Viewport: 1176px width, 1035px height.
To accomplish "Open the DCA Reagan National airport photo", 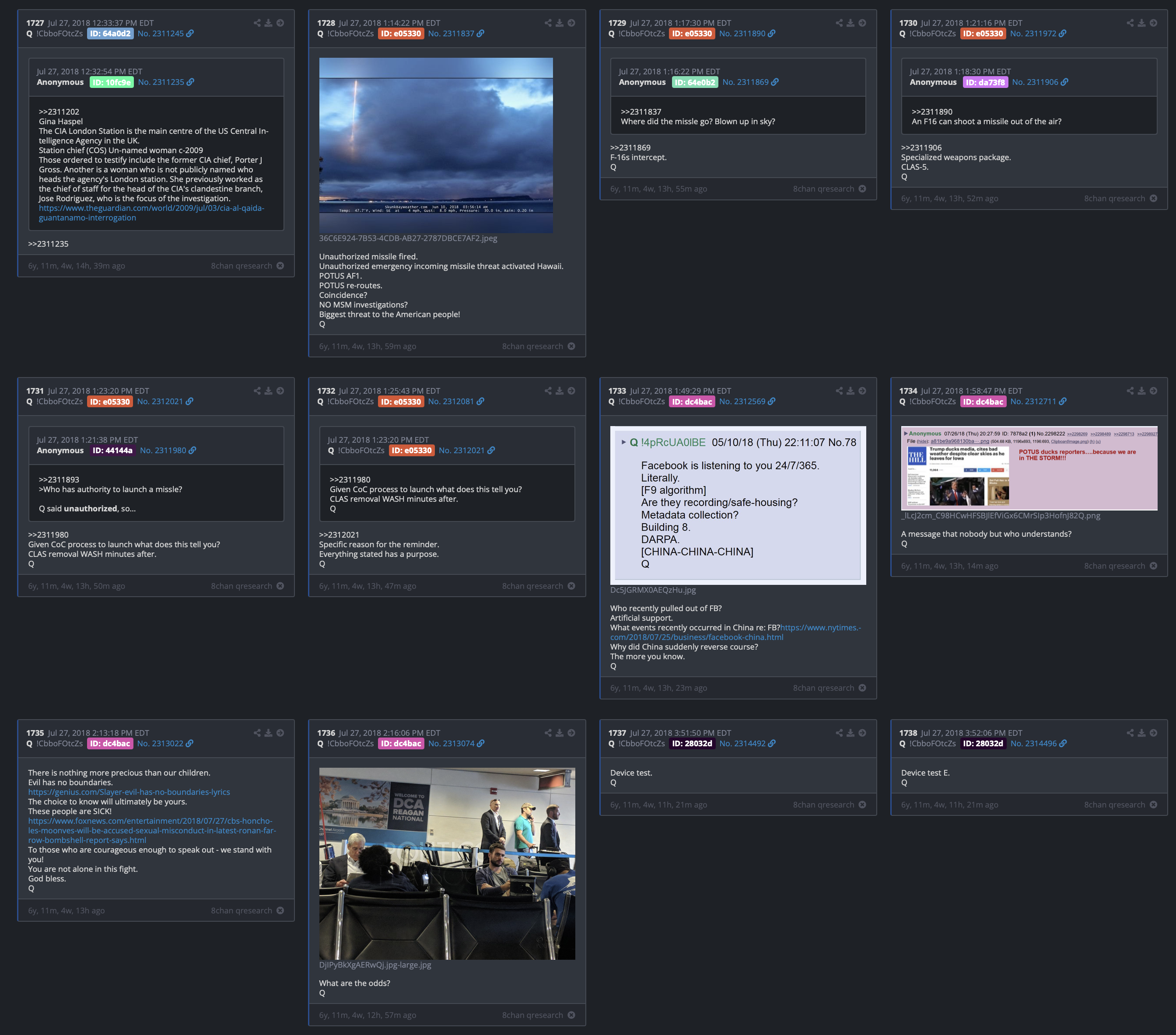I will click(447, 864).
